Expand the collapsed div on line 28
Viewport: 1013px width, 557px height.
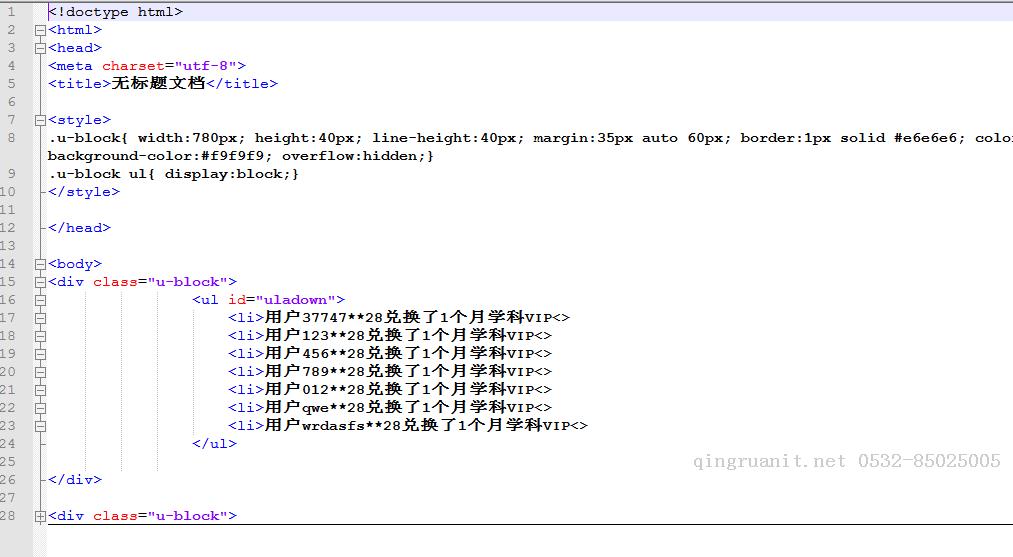pyautogui.click(x=40, y=516)
